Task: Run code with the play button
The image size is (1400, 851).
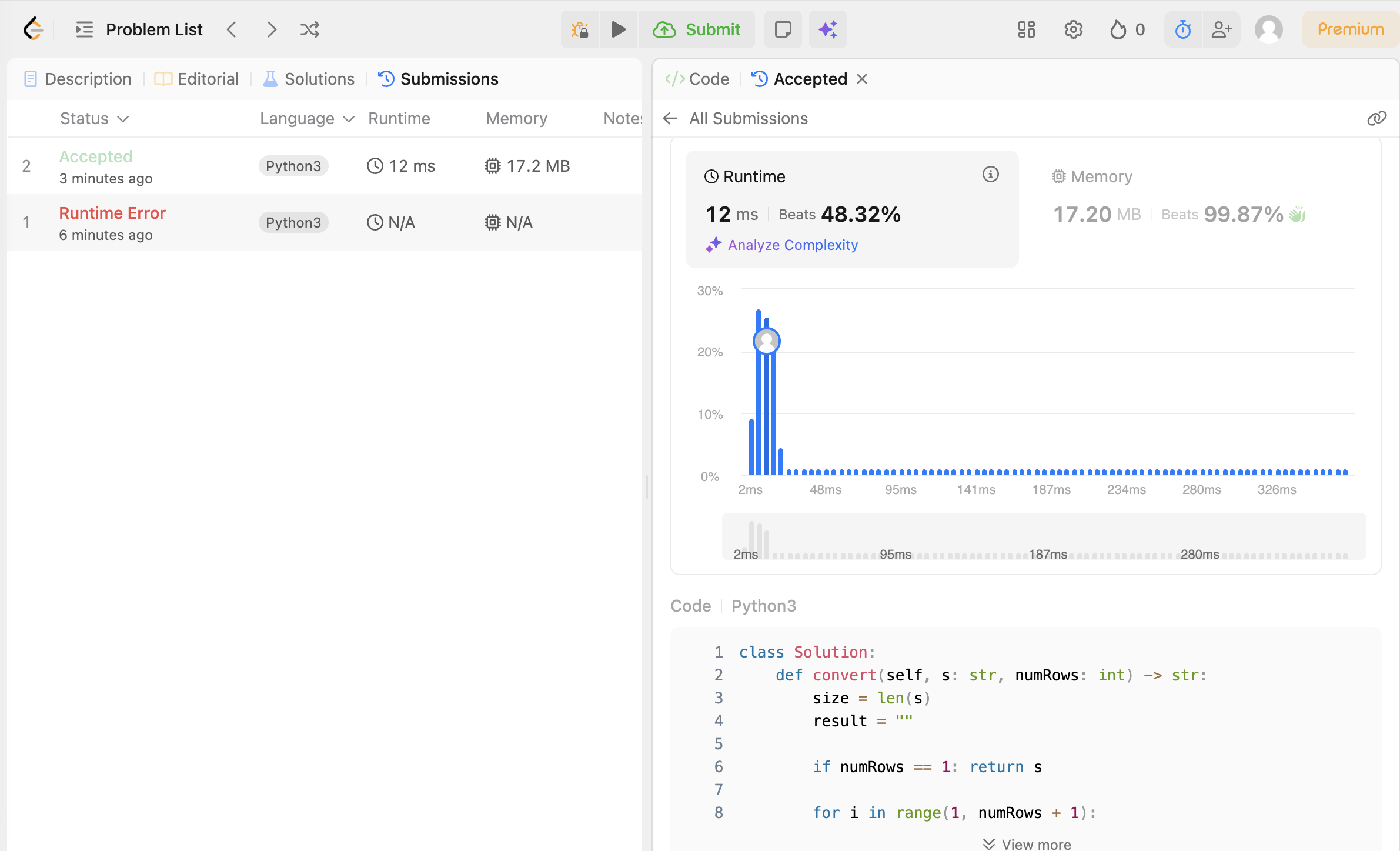Action: pos(617,29)
